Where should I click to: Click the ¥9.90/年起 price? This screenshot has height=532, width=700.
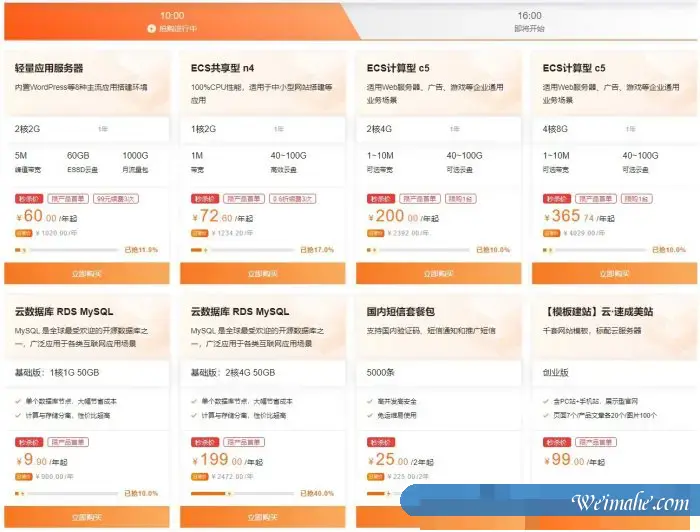click(x=42, y=460)
